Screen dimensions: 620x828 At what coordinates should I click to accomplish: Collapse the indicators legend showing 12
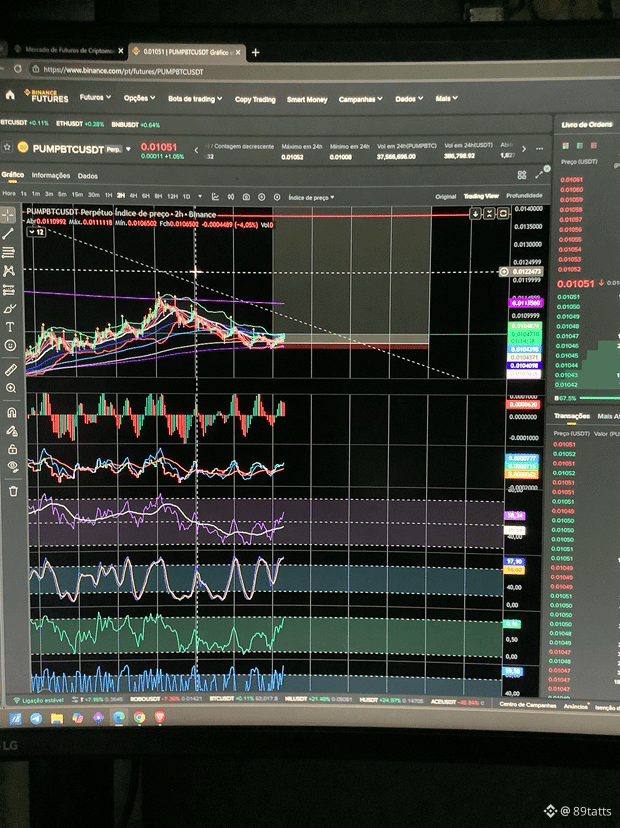[36, 232]
